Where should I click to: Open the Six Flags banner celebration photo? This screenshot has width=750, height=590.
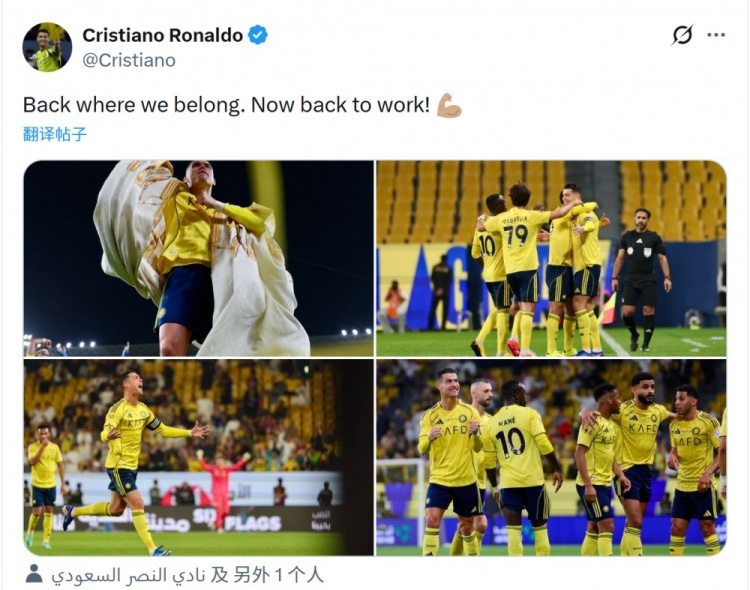199,457
